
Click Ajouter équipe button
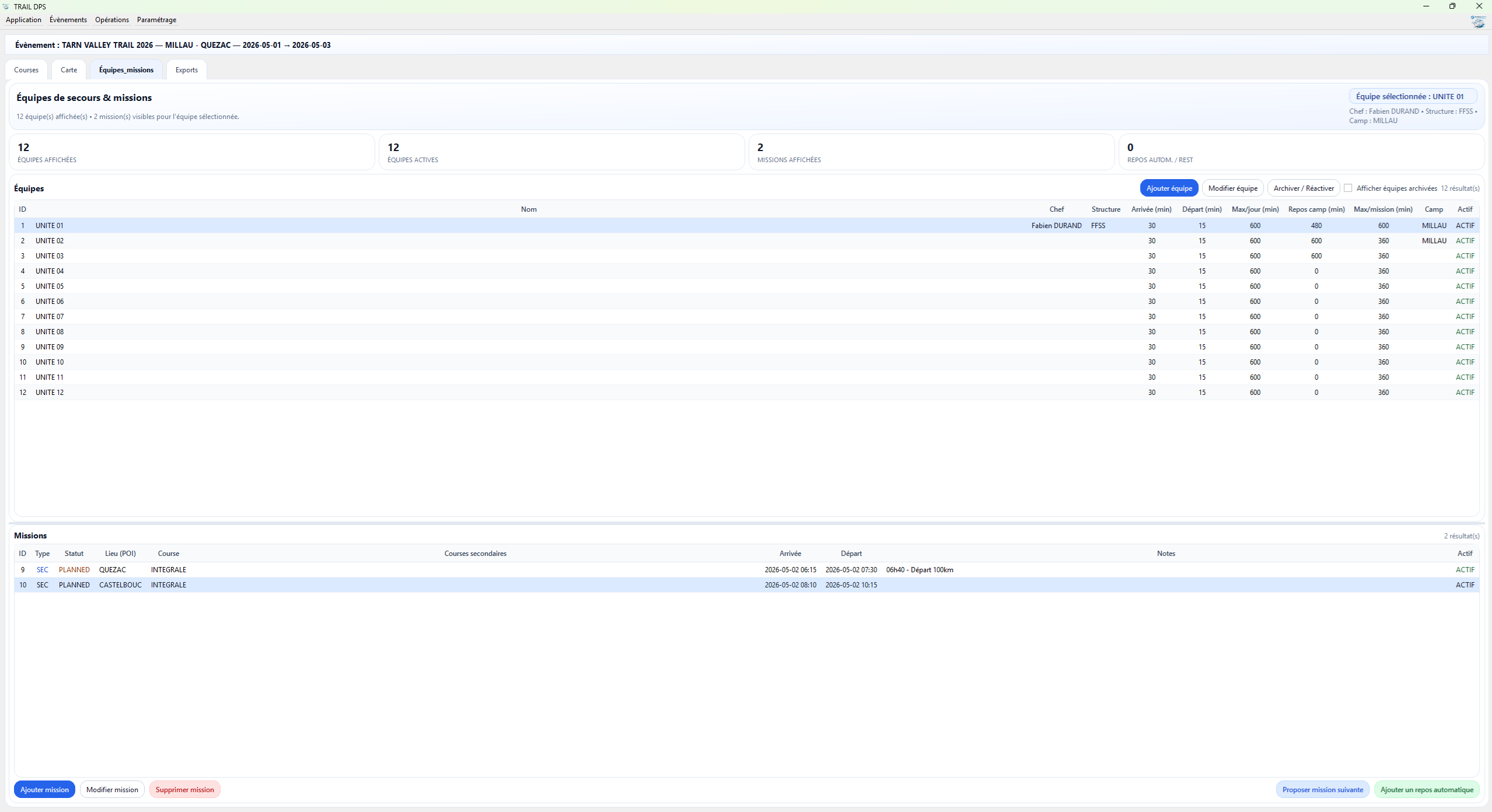coord(1169,188)
